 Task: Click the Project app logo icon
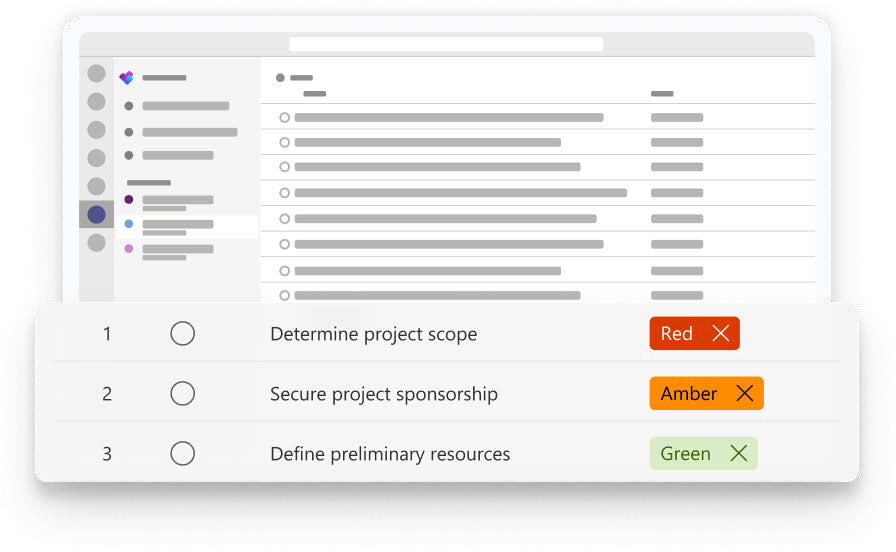[126, 78]
